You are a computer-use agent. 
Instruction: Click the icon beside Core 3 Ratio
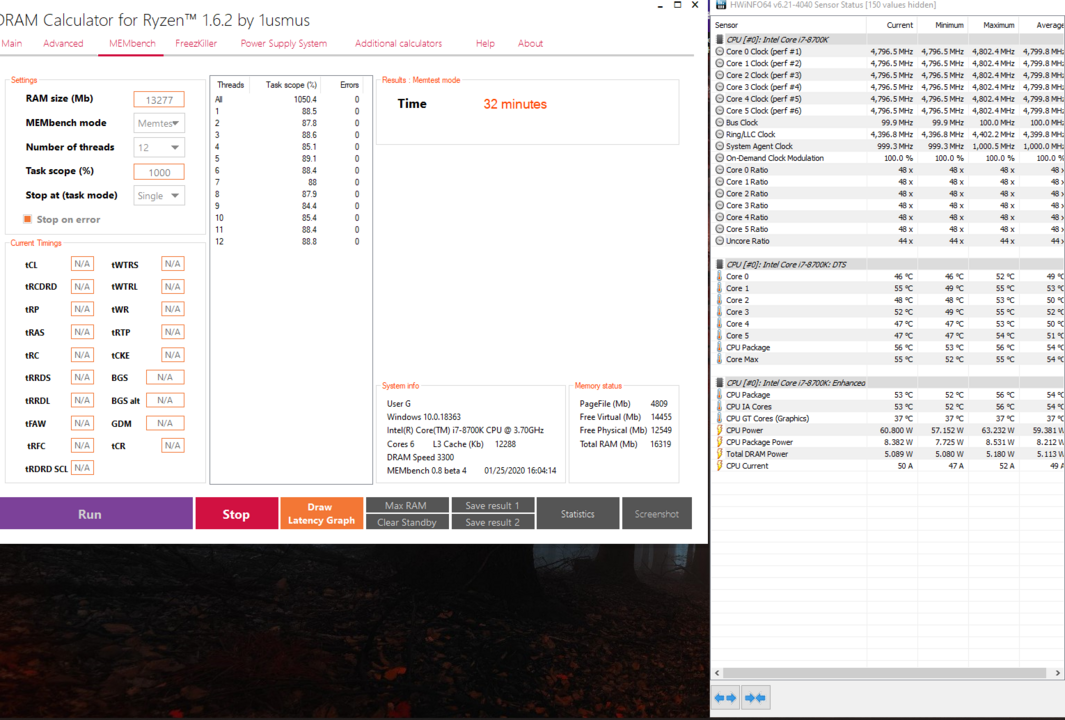tap(720, 206)
